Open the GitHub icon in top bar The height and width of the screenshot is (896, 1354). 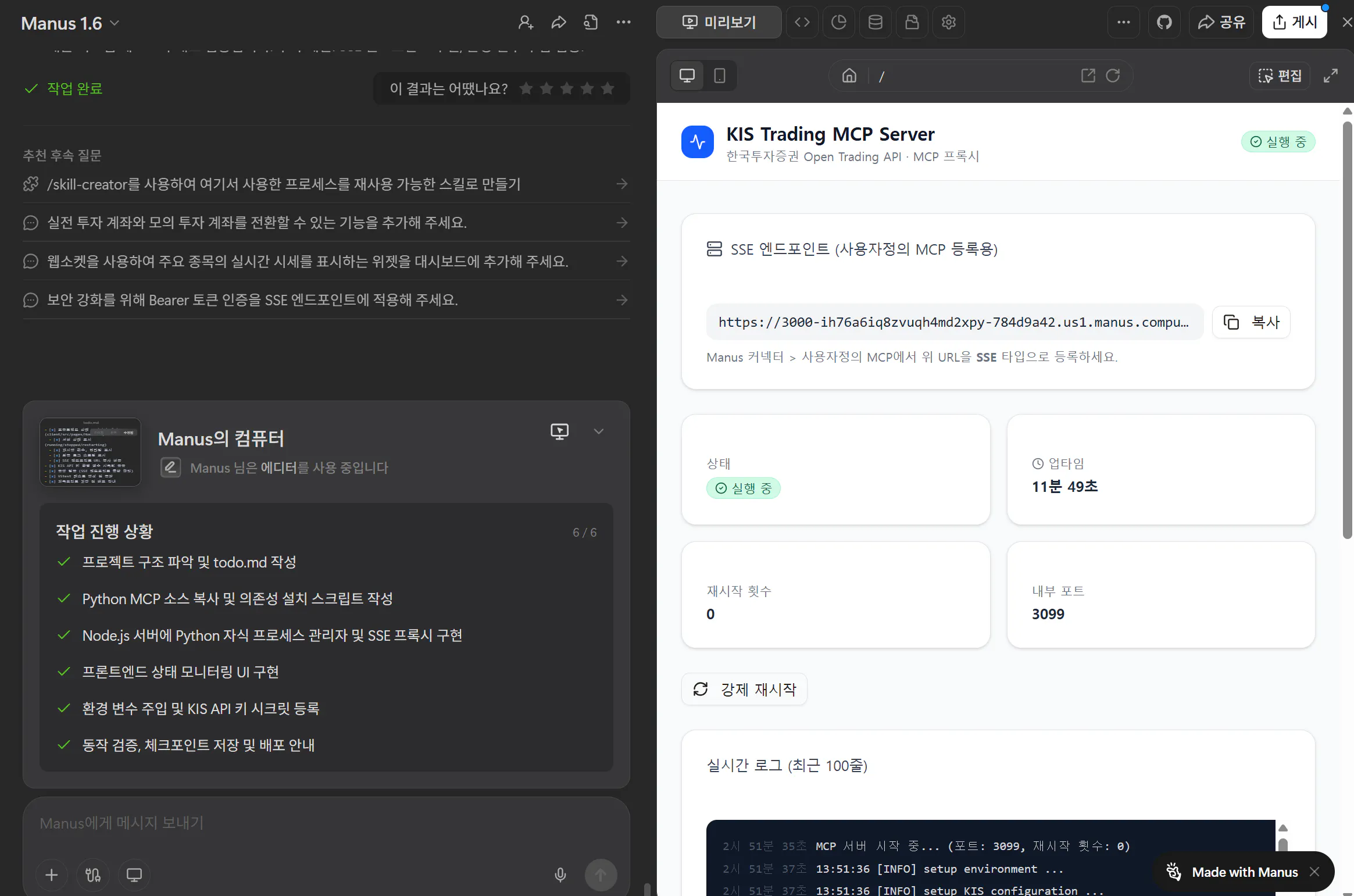pyautogui.click(x=1164, y=23)
